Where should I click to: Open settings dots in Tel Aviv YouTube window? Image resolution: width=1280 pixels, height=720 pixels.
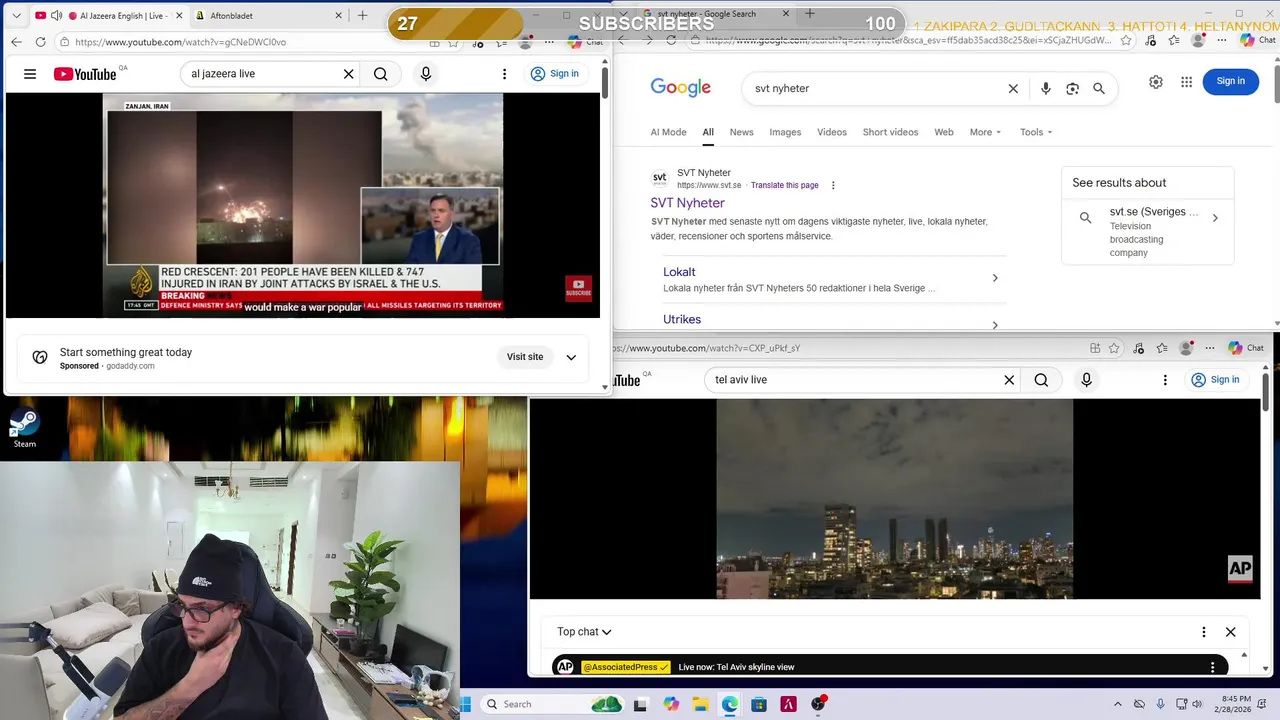click(1165, 380)
